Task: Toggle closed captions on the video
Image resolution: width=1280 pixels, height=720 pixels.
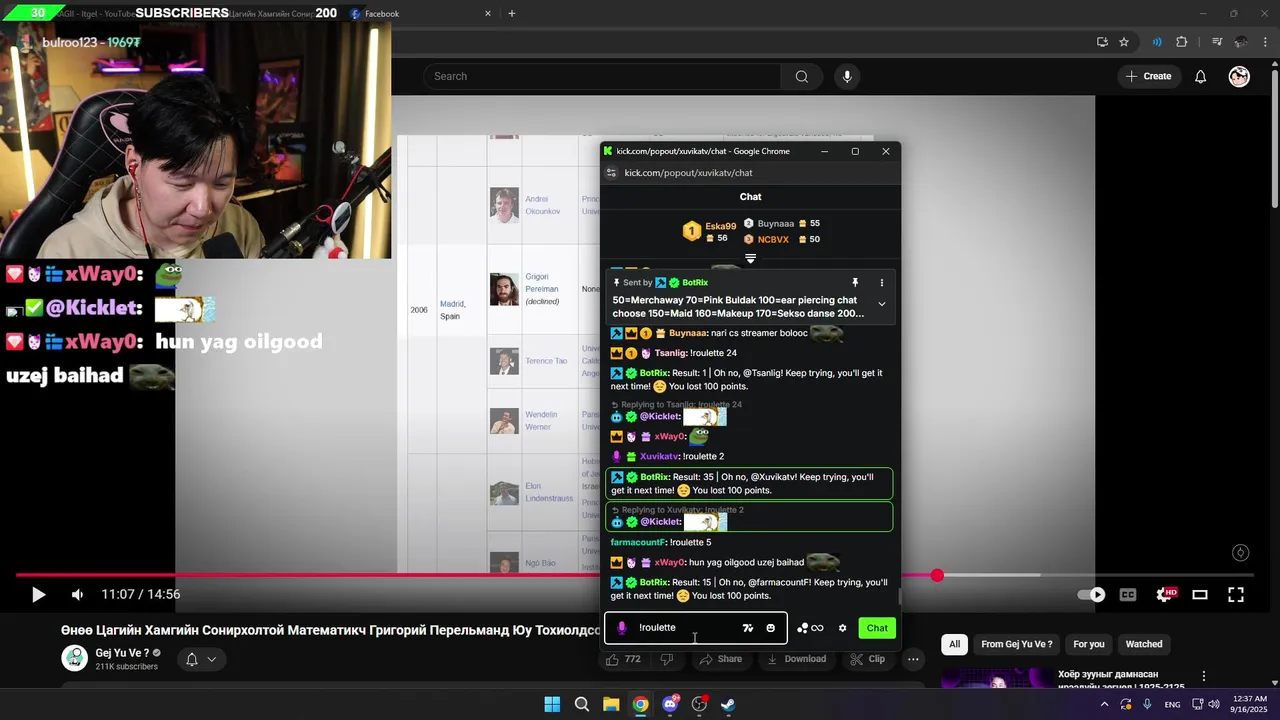Action: tap(1128, 594)
